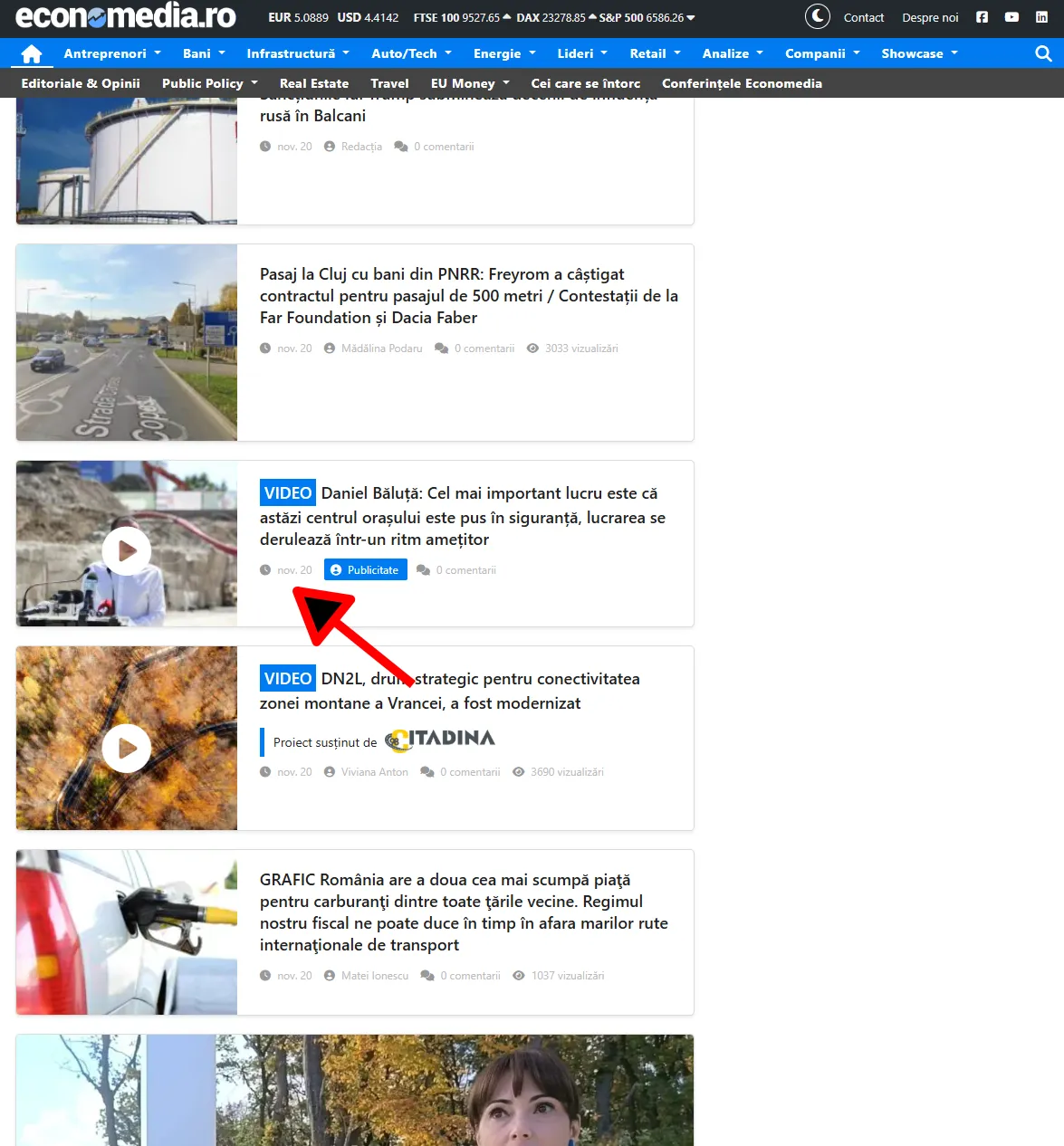Open the YouTube channel icon
The height and width of the screenshot is (1146, 1064).
click(1011, 17)
